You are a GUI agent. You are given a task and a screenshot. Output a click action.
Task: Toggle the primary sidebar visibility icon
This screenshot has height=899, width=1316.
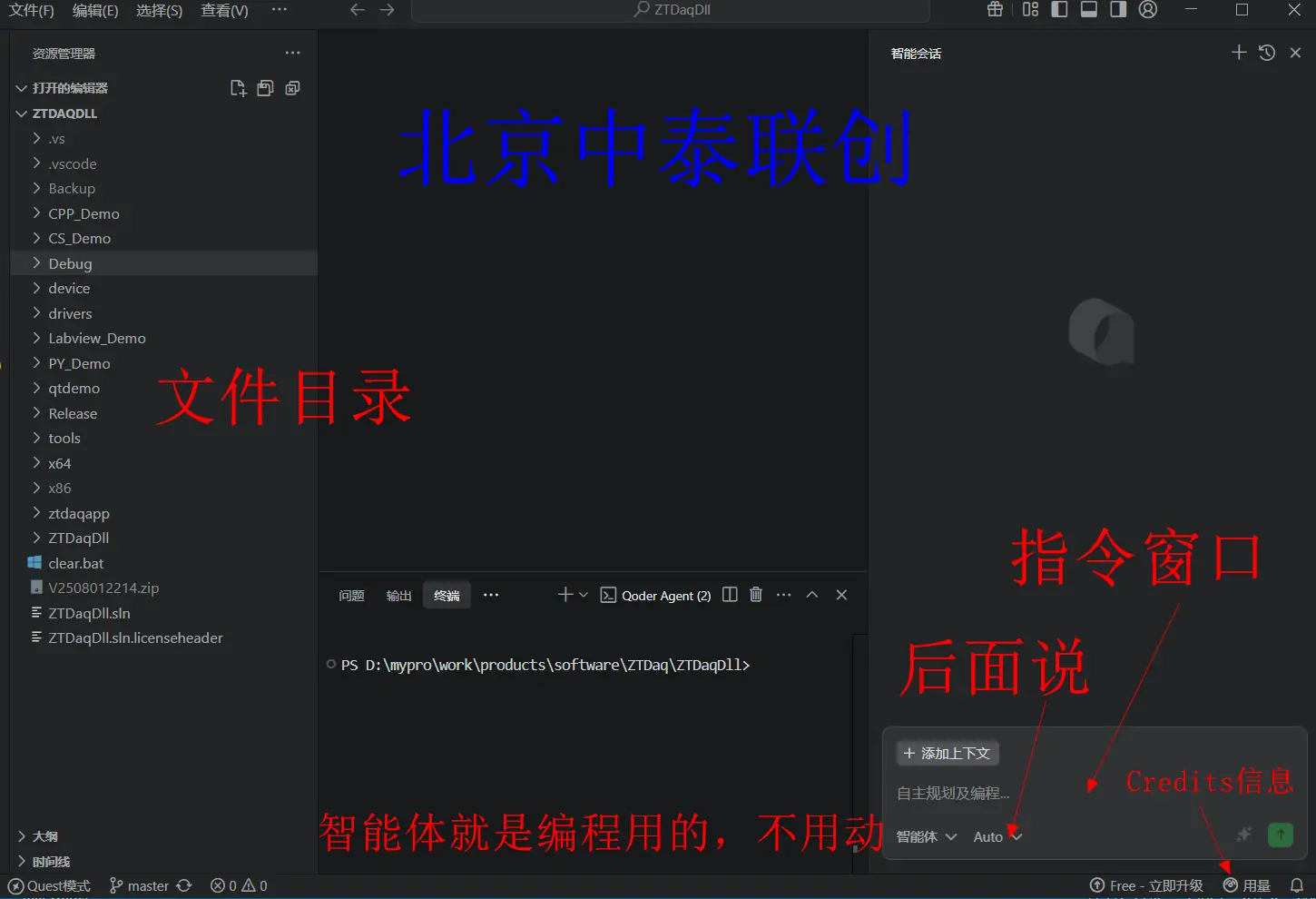point(1059,10)
